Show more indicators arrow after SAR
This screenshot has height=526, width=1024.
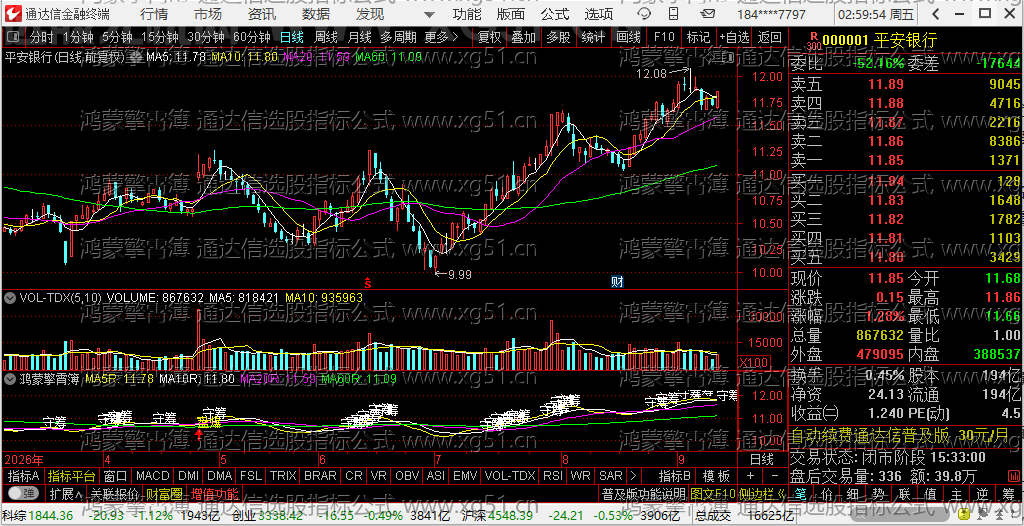[x=632, y=476]
